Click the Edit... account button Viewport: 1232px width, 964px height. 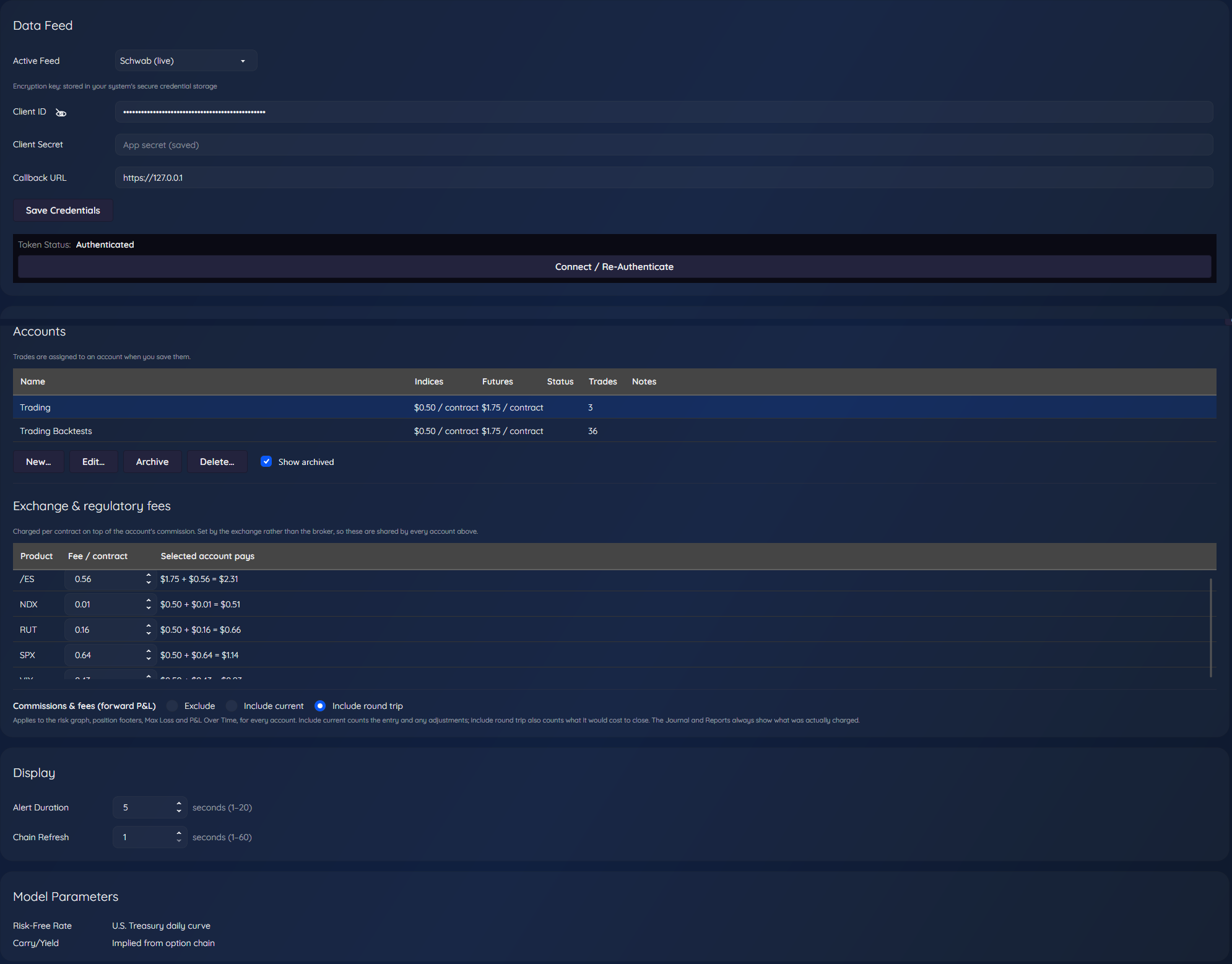tap(93, 462)
